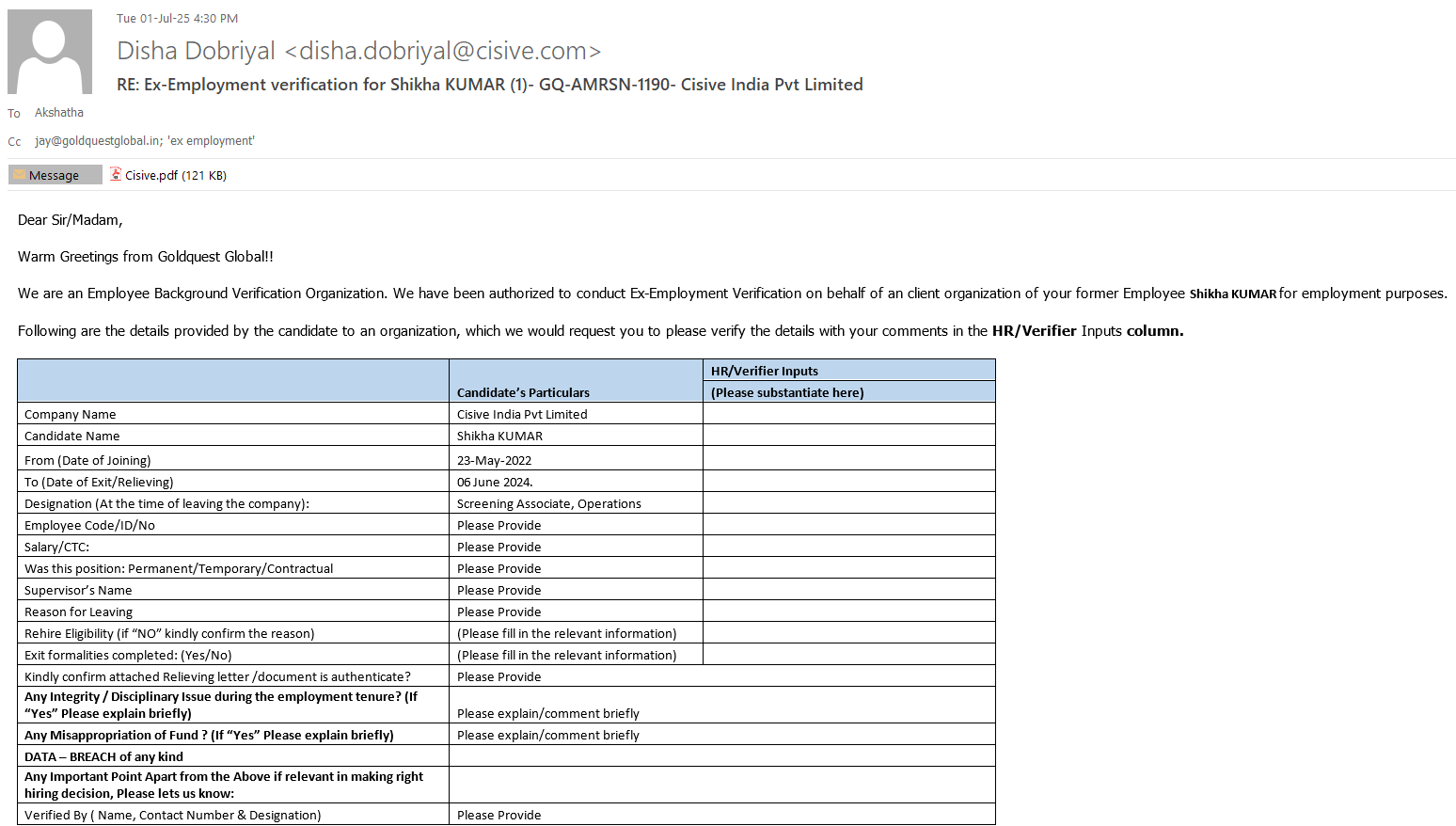The width and height of the screenshot is (1456, 826).
Task: Click the PDF icon of the Cisive.pdf attachment
Action: [116, 174]
